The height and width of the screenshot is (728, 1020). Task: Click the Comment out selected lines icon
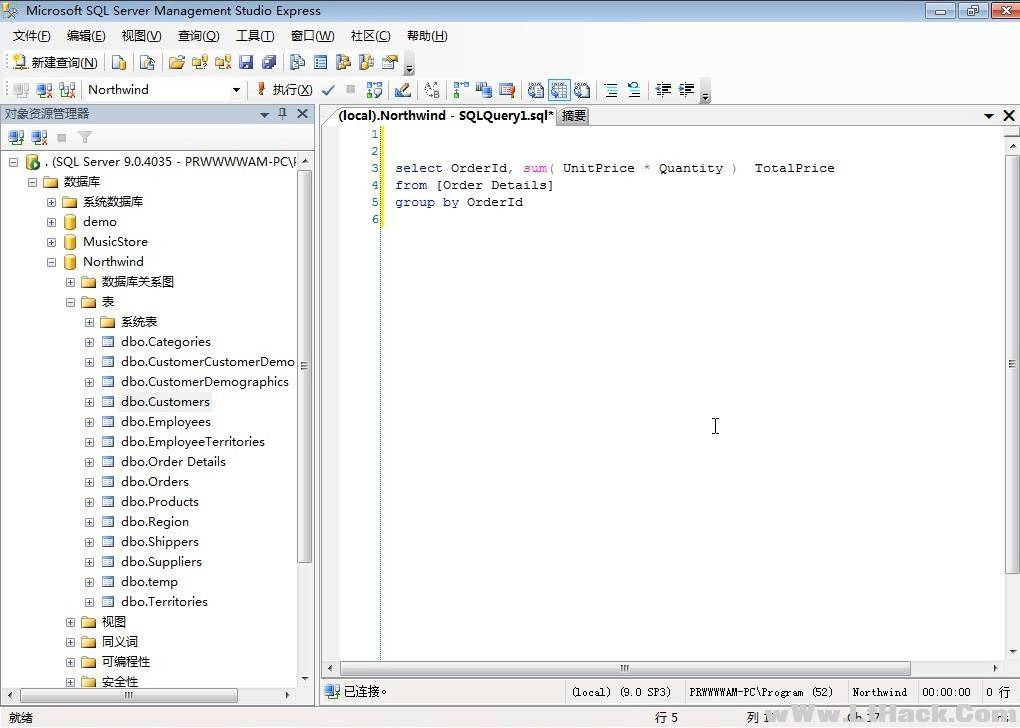coord(610,90)
